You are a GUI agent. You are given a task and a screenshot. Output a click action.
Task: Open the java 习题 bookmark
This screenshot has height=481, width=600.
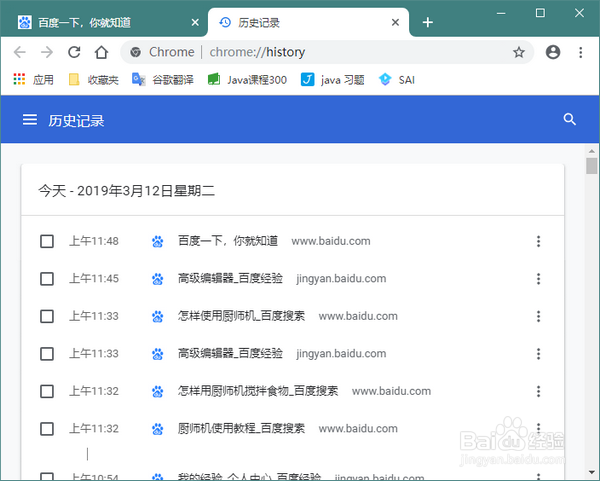click(x=332, y=80)
